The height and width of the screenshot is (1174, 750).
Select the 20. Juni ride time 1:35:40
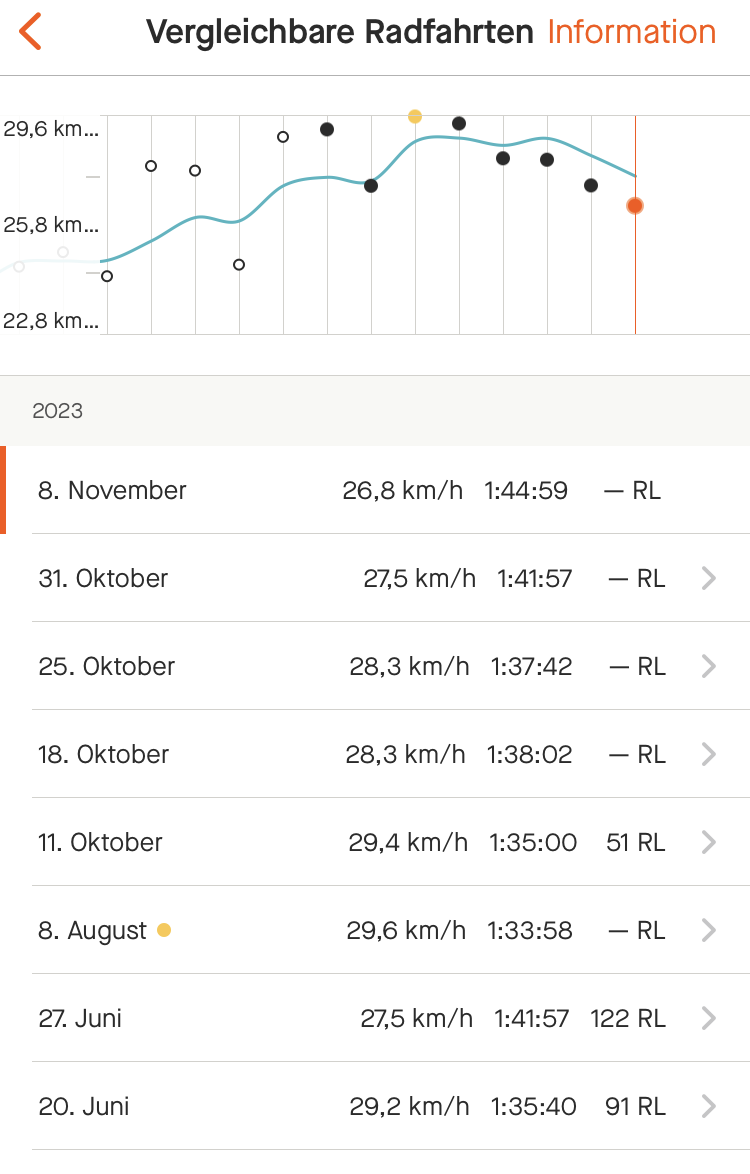coord(533,1106)
